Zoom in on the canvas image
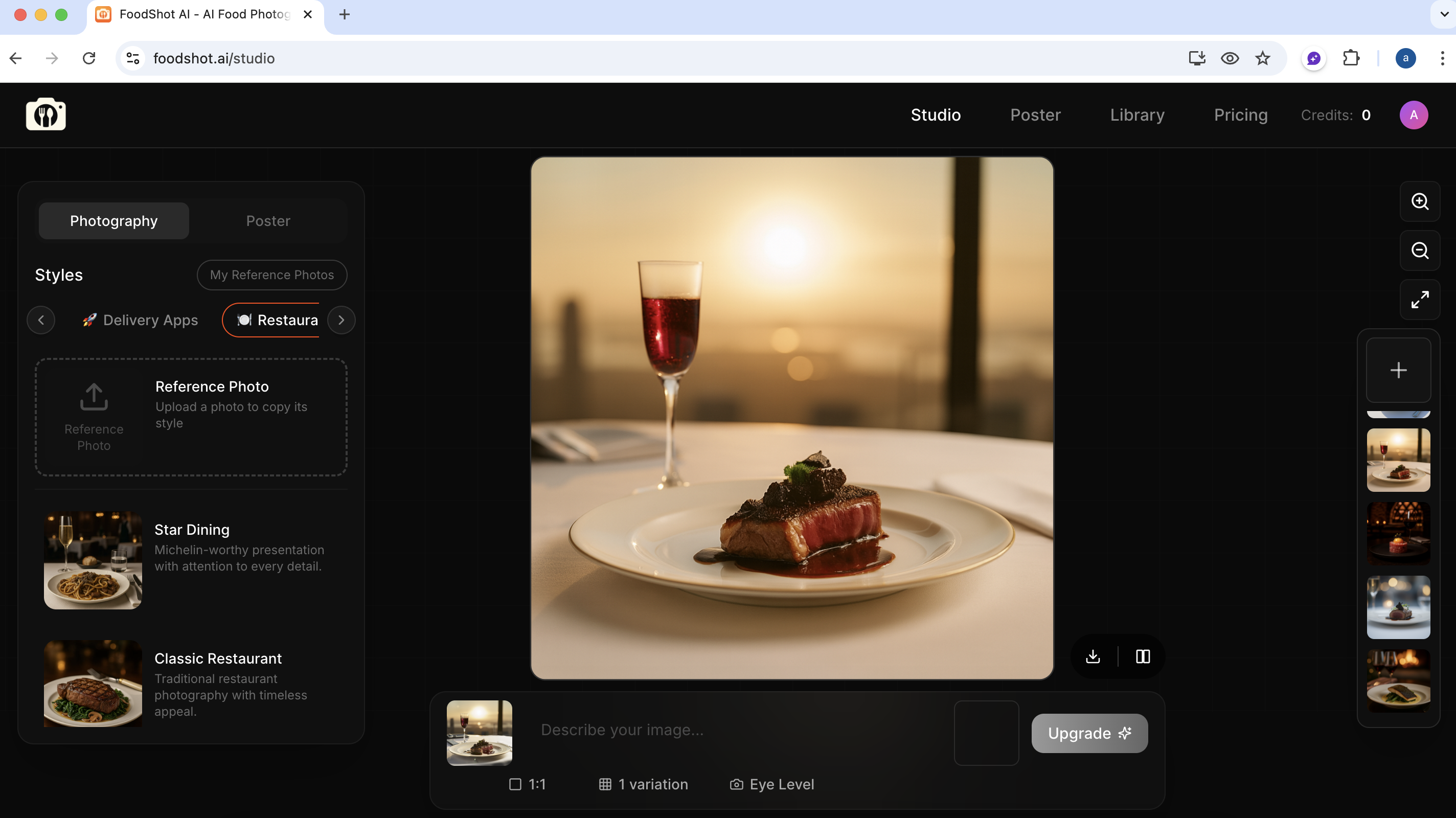Viewport: 1456px width, 818px height. pyautogui.click(x=1419, y=201)
